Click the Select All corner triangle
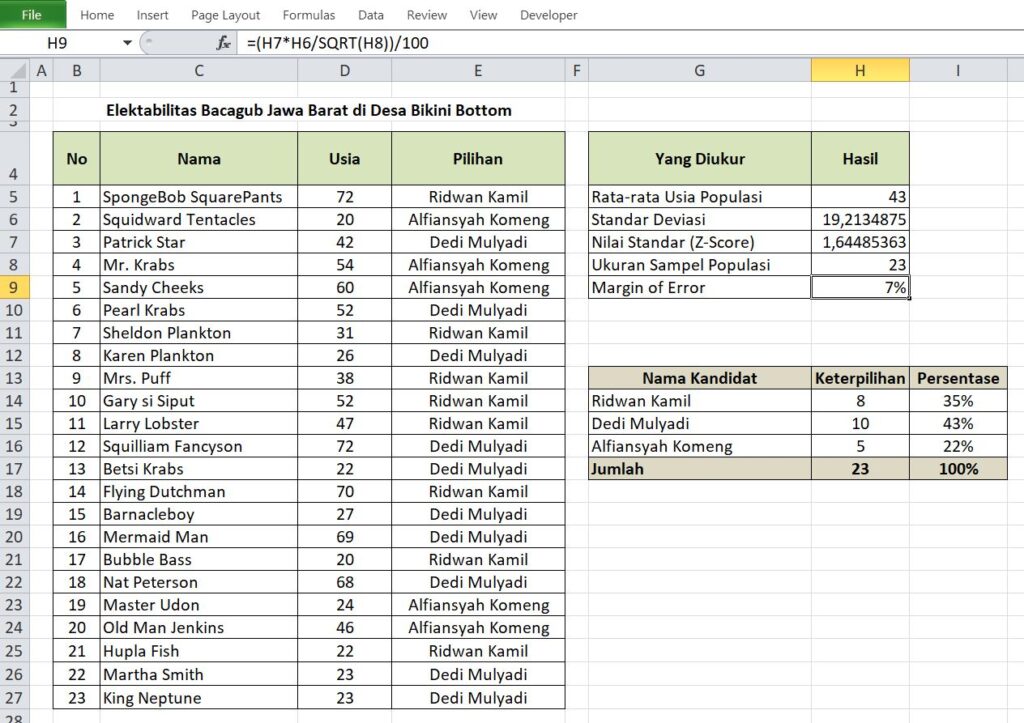 (15, 71)
